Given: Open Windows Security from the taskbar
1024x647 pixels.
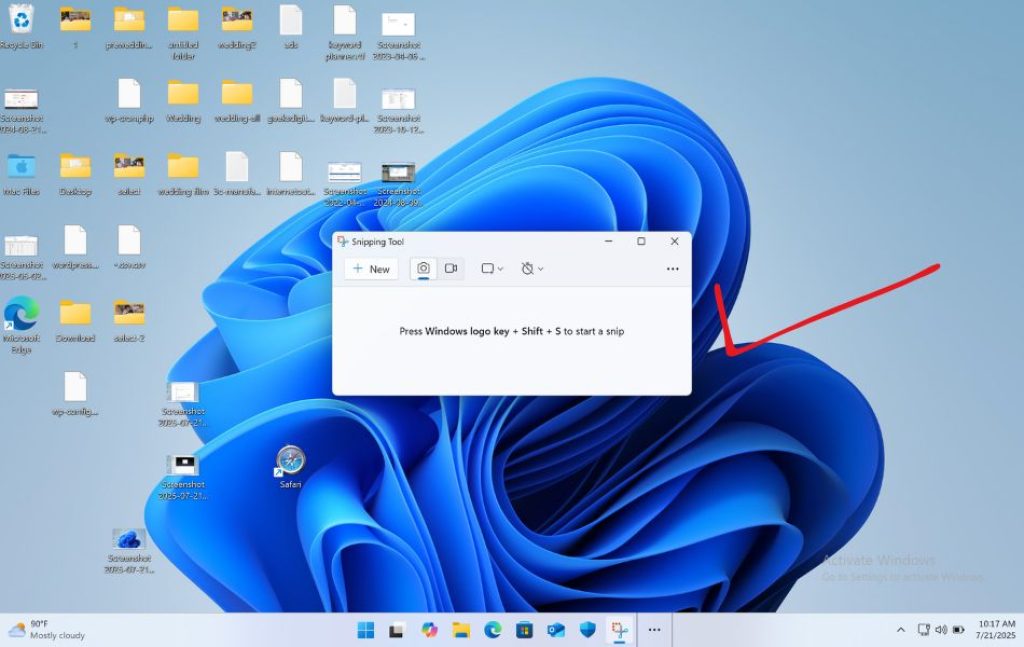Looking at the screenshot, I should tap(586, 629).
